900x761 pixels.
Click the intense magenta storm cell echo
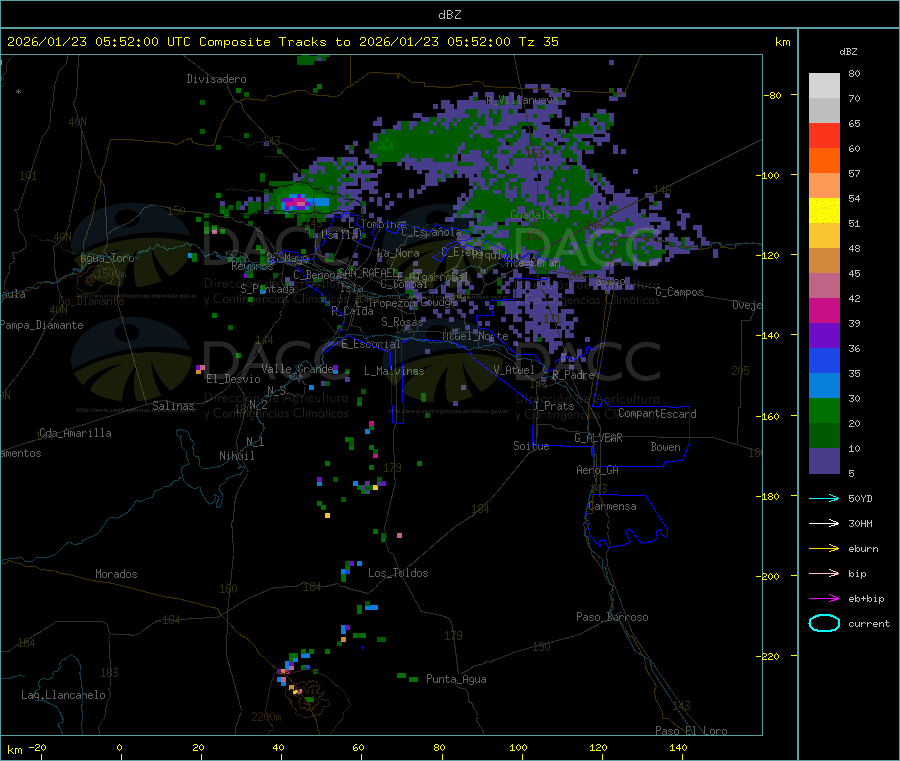[x=297, y=201]
